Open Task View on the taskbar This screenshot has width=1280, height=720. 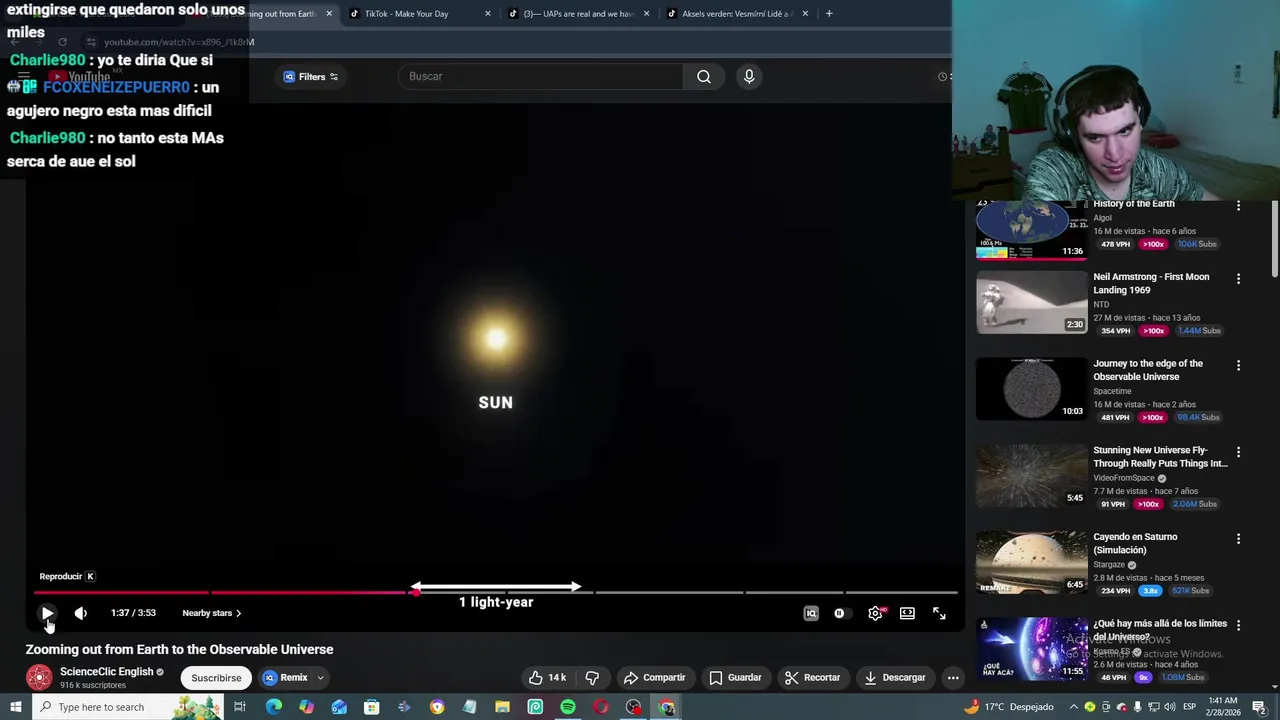click(x=240, y=707)
